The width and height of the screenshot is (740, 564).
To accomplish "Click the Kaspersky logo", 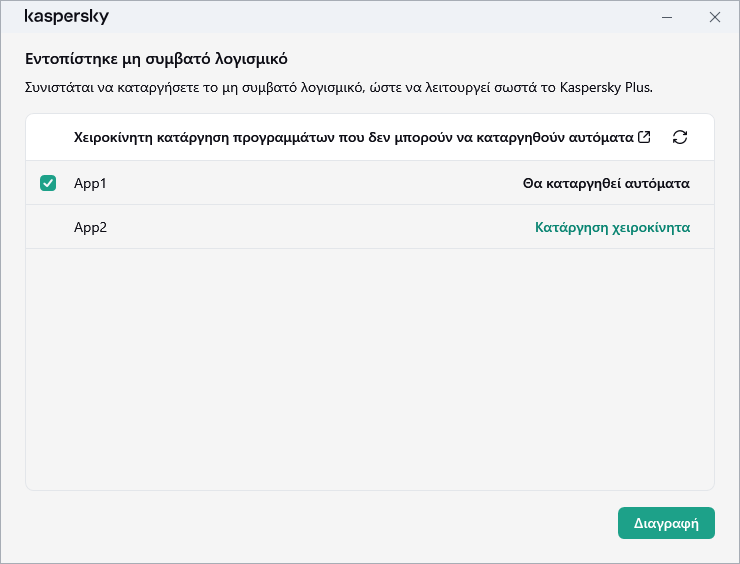I will [x=66, y=17].
